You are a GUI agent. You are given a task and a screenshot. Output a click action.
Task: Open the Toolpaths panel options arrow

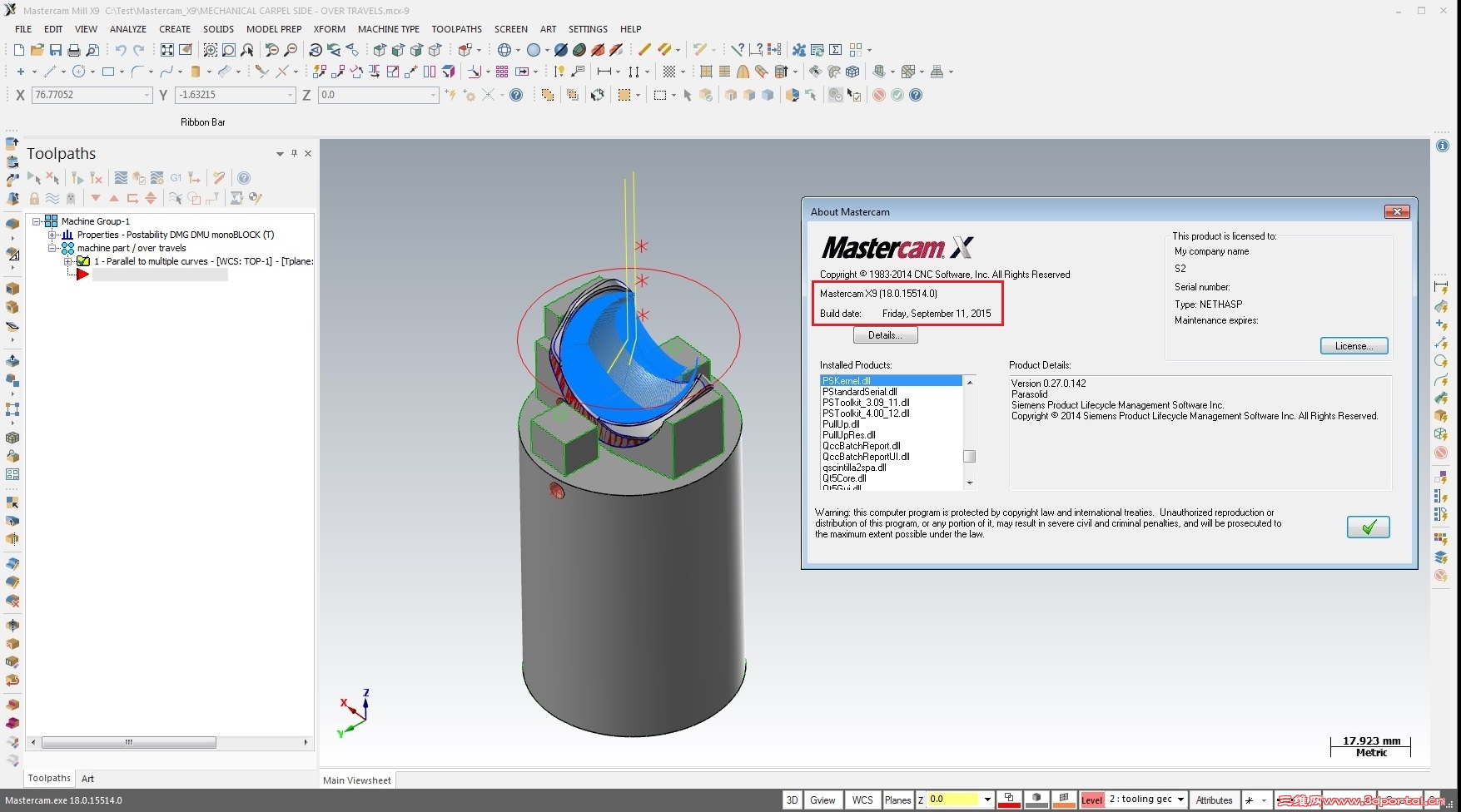click(x=280, y=154)
